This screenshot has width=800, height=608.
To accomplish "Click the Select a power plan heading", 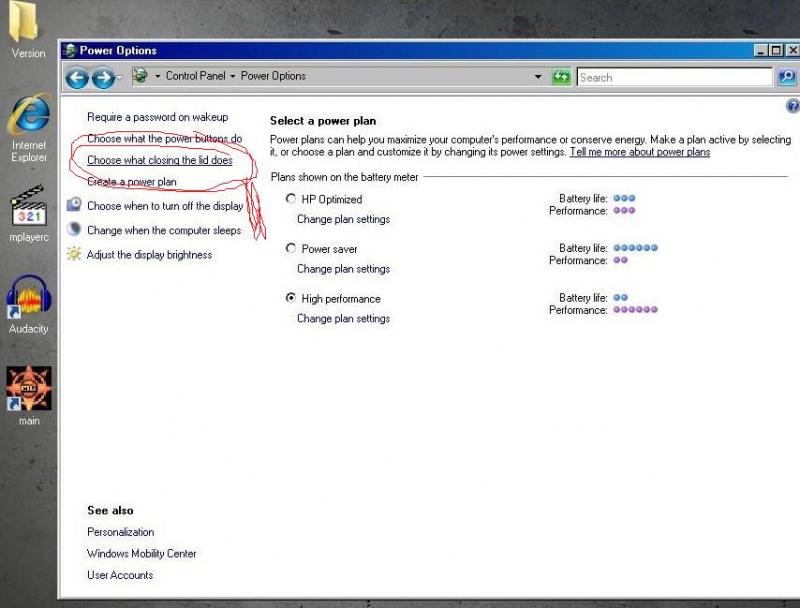I will click(x=323, y=121).
